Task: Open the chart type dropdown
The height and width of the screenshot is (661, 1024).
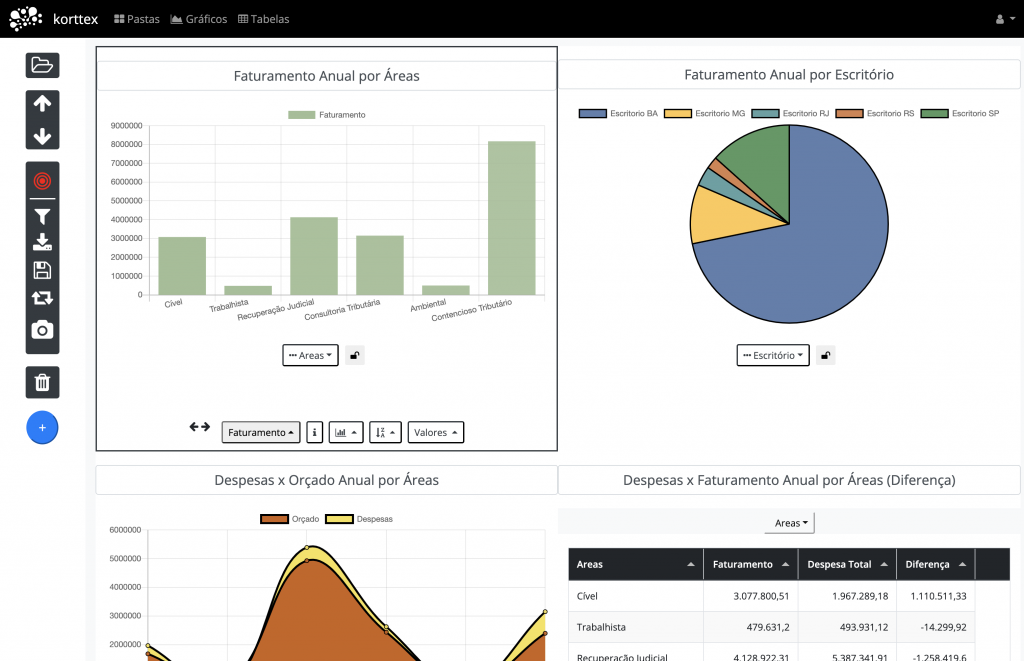Action: [345, 432]
